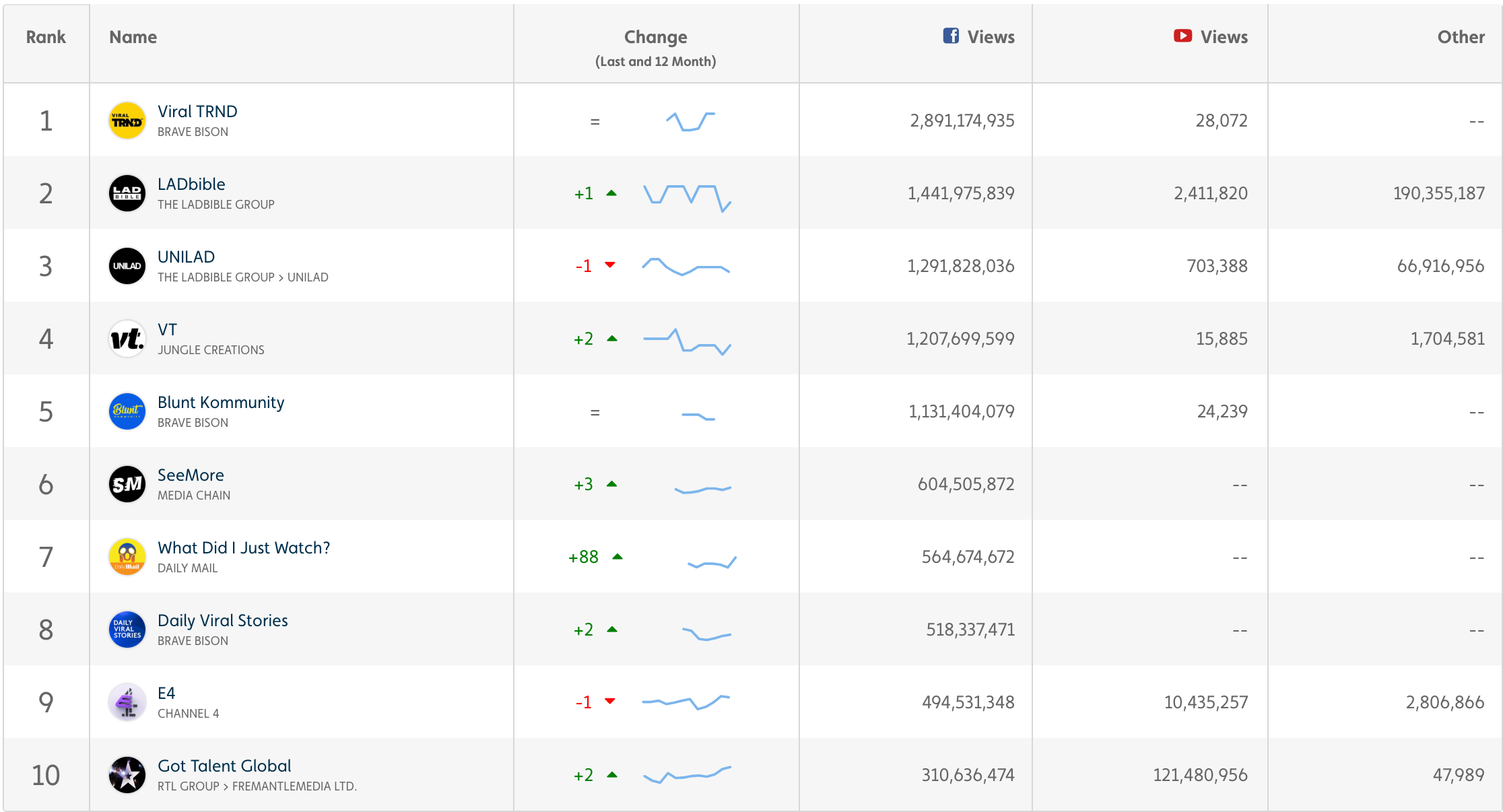Click YouTube views value 2,411,820
Screen dimensions: 1503x812
pos(1211,193)
